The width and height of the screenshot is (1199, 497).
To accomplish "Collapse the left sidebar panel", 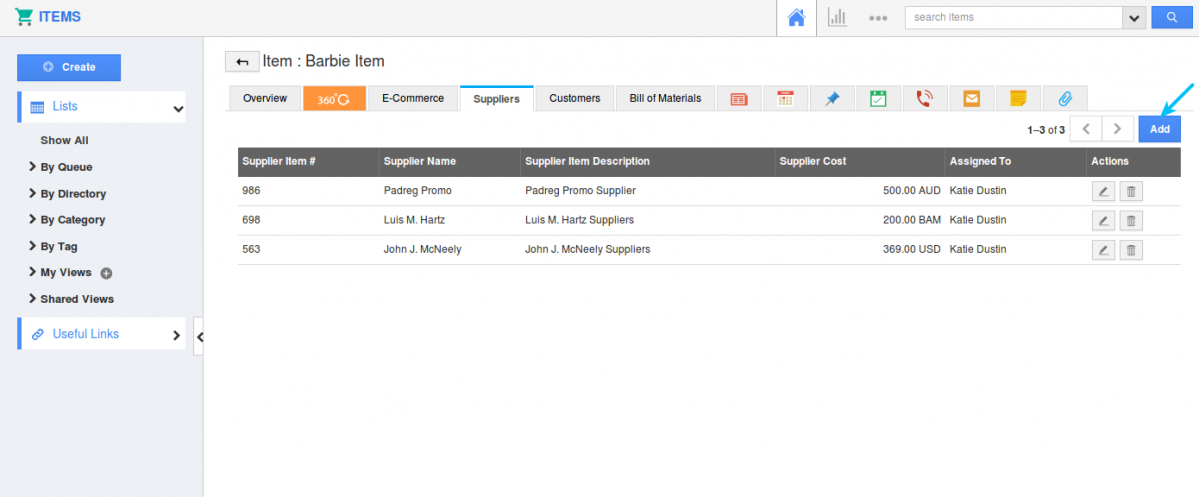I will coord(199,336).
